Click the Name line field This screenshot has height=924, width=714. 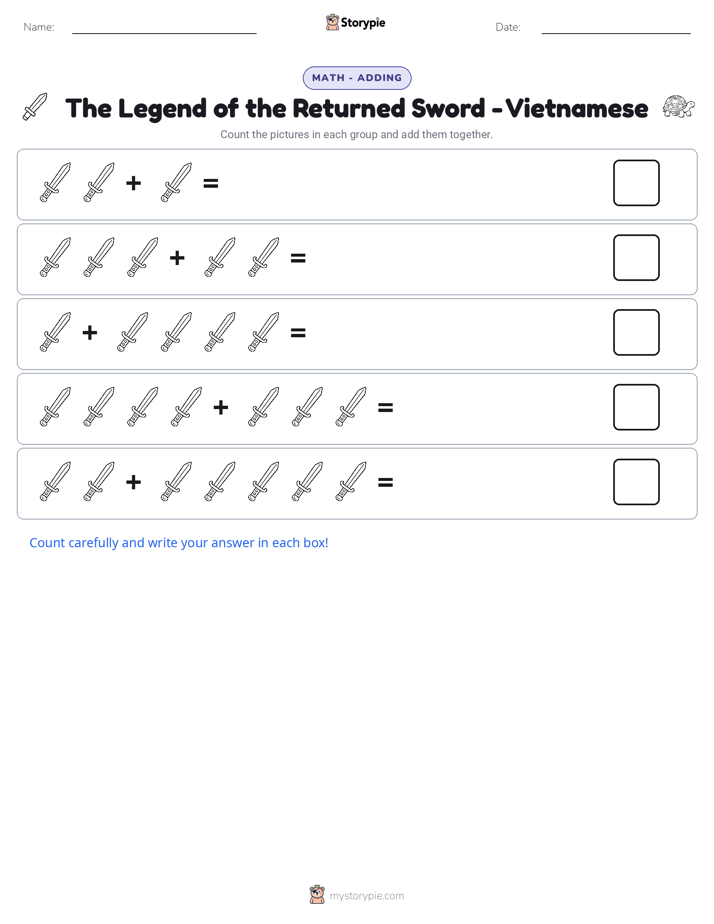[x=164, y=27]
